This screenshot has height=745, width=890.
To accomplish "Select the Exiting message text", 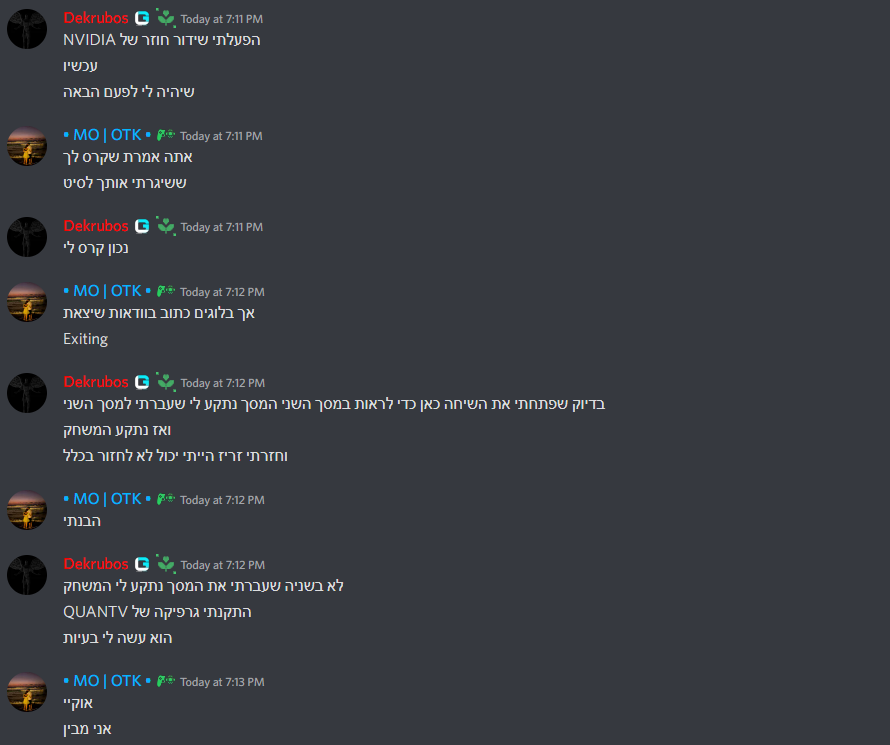I will pyautogui.click(x=85, y=339).
